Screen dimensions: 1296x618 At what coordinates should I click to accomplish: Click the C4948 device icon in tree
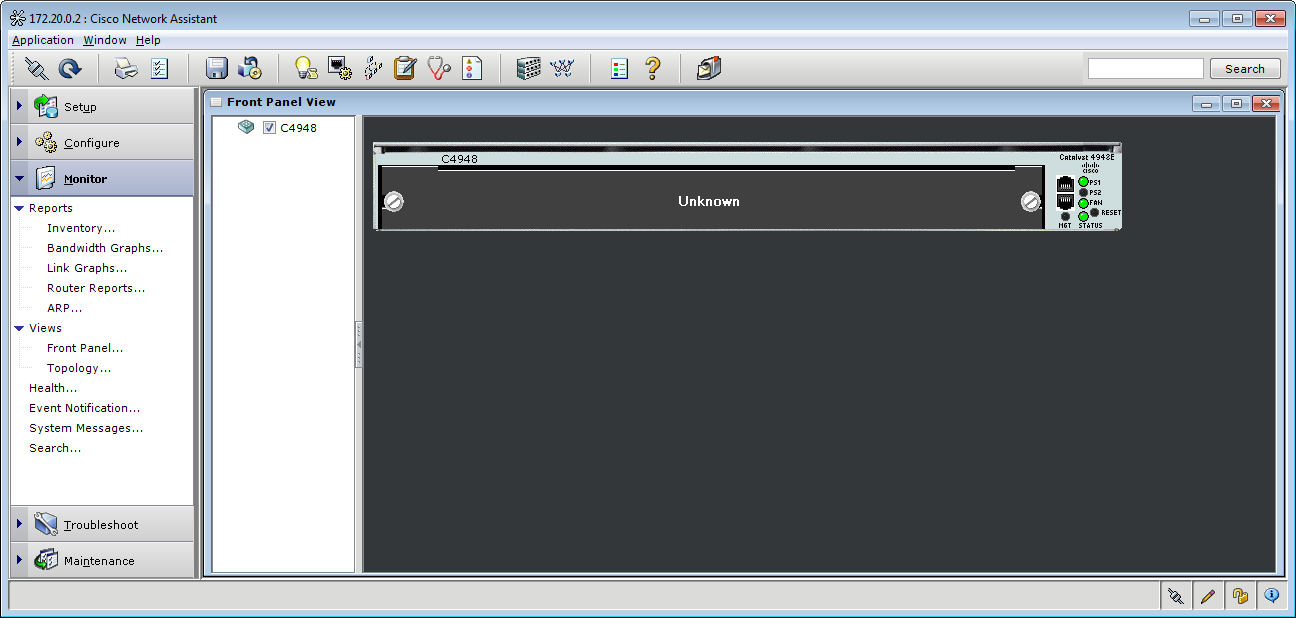point(246,127)
